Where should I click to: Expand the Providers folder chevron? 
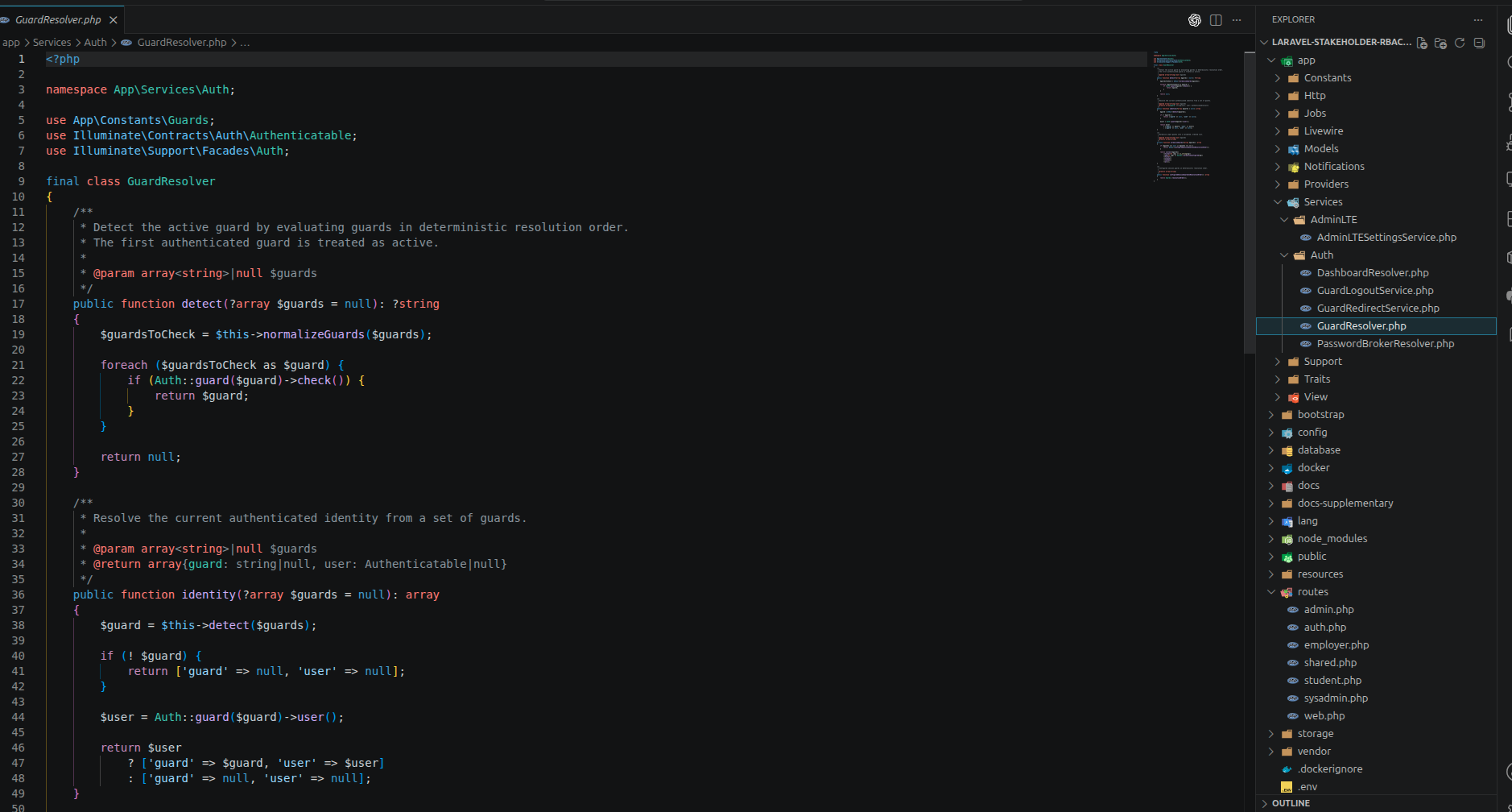pos(1278,184)
